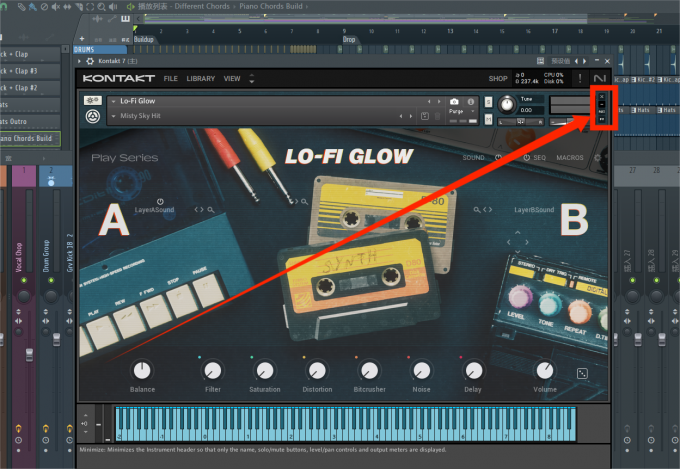
Task: Click the save snapshot disk icon
Action: coord(425,116)
